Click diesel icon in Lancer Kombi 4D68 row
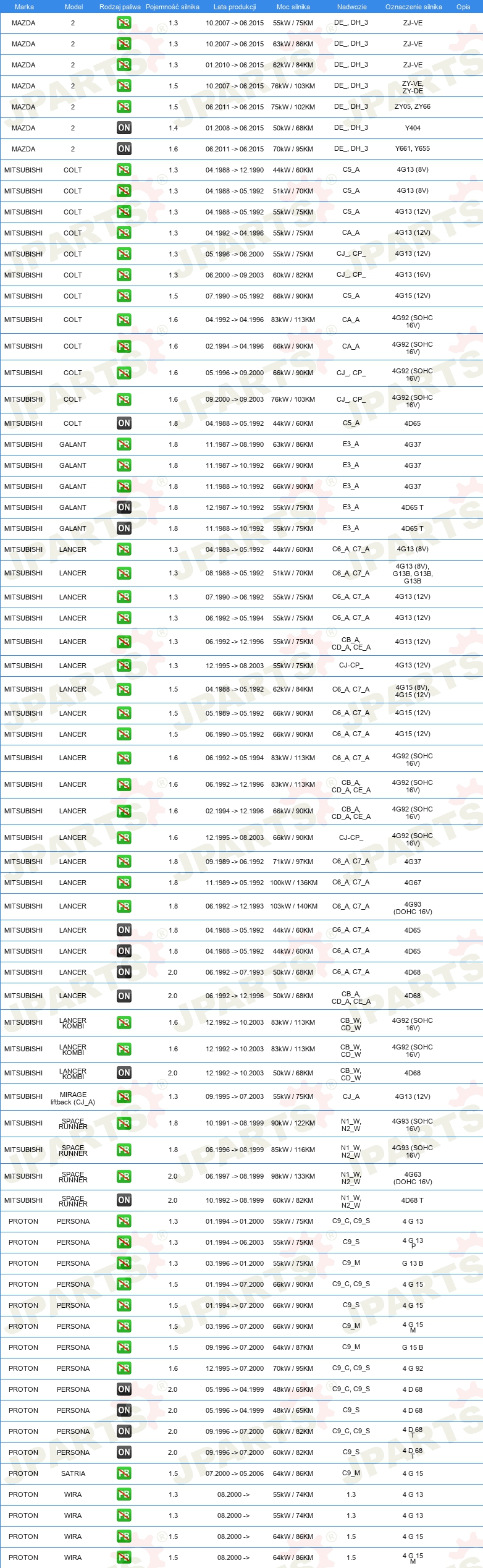This screenshot has height=1568, width=483. click(x=124, y=1073)
